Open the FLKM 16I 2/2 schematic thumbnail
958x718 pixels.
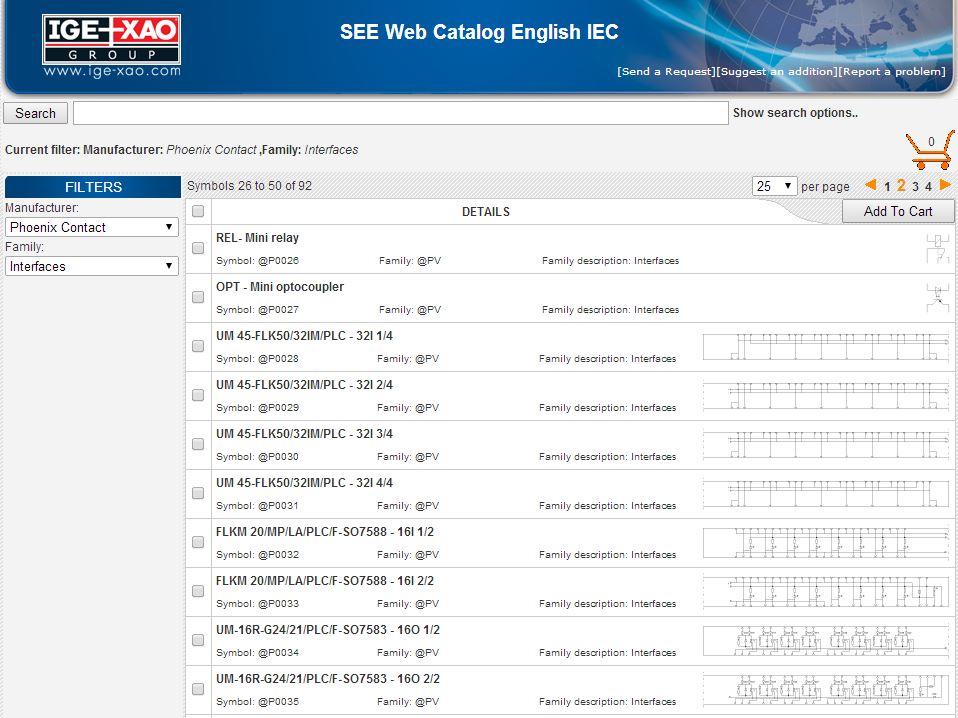point(826,592)
